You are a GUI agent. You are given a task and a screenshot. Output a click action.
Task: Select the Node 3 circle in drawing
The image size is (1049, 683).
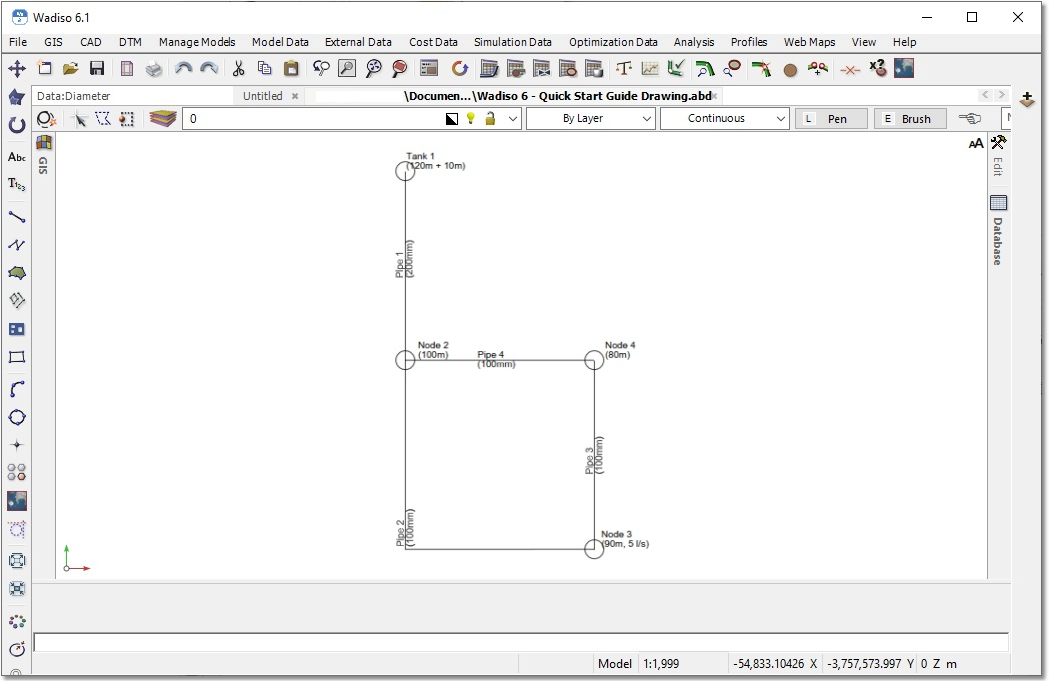click(593, 549)
